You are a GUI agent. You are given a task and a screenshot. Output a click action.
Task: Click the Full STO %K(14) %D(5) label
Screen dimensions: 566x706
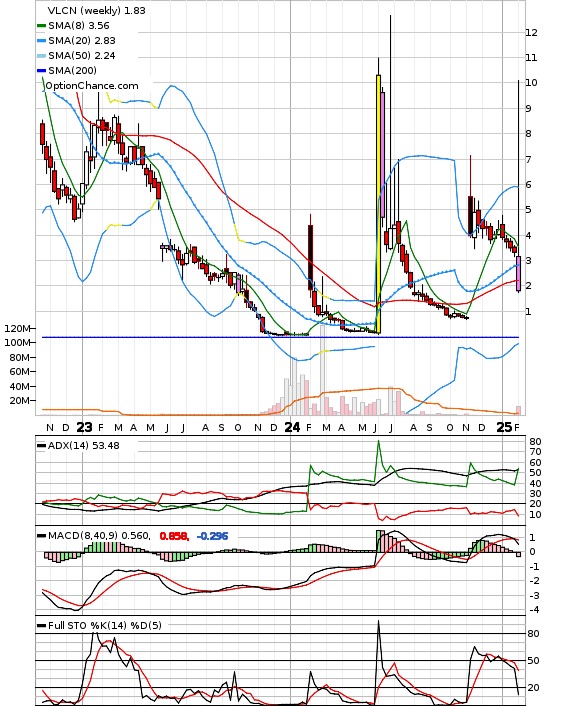pyautogui.click(x=105, y=625)
